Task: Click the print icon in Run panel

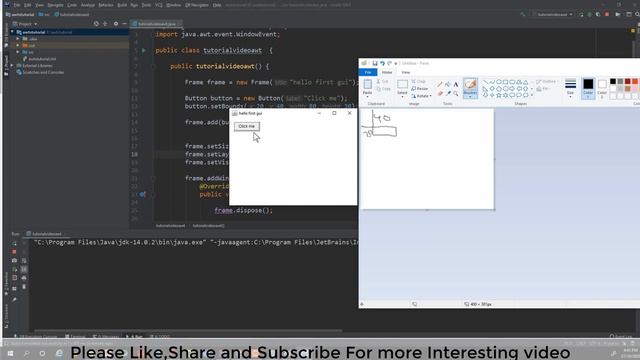Action: tap(24, 278)
